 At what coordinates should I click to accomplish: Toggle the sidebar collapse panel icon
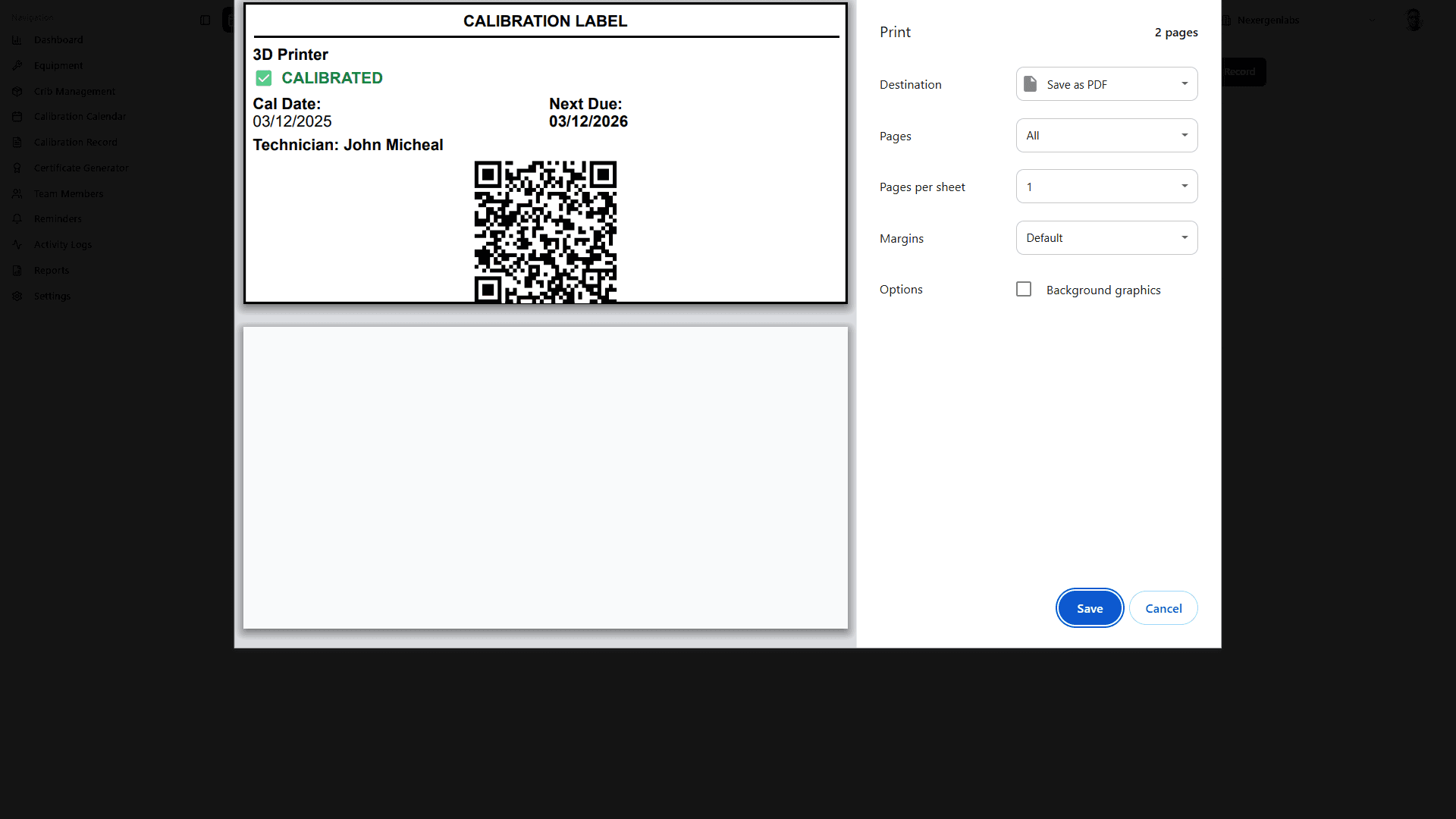(205, 20)
